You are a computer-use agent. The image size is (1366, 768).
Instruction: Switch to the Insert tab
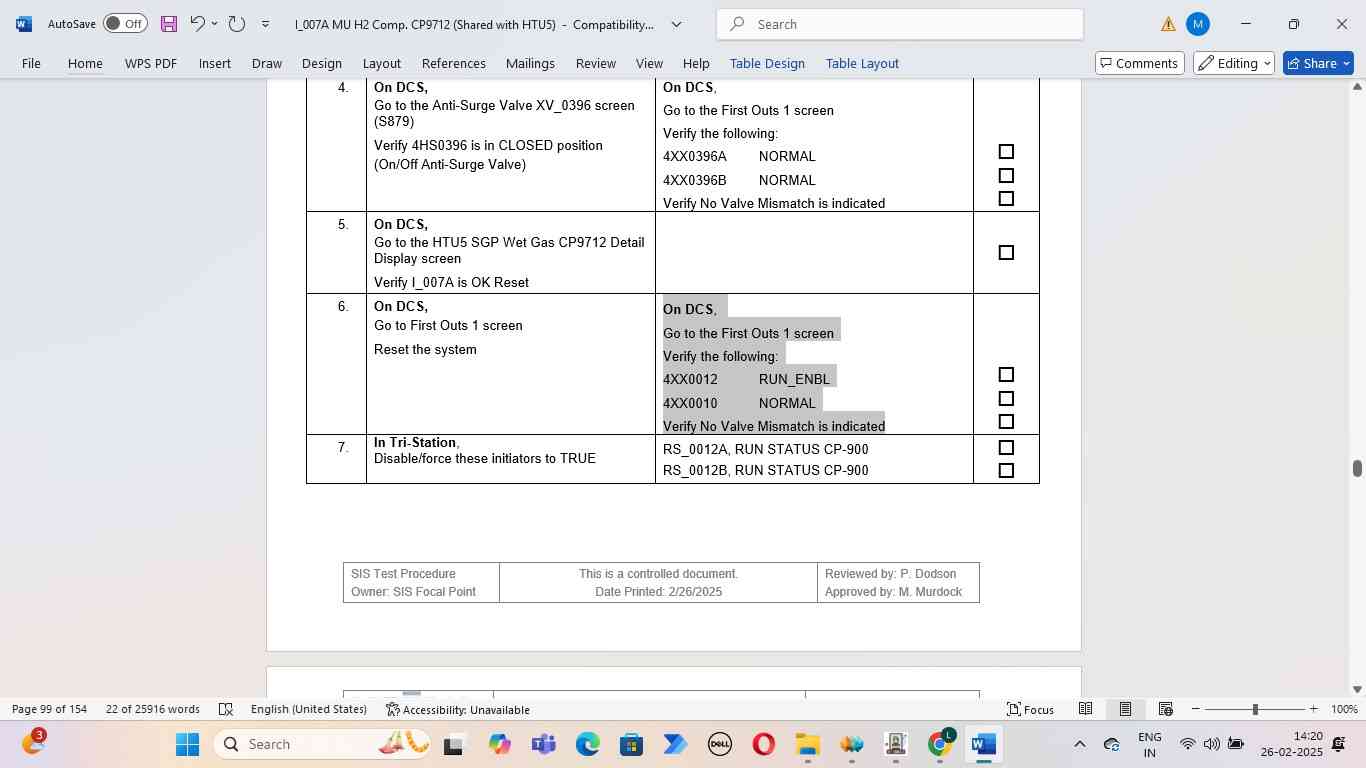click(x=214, y=63)
